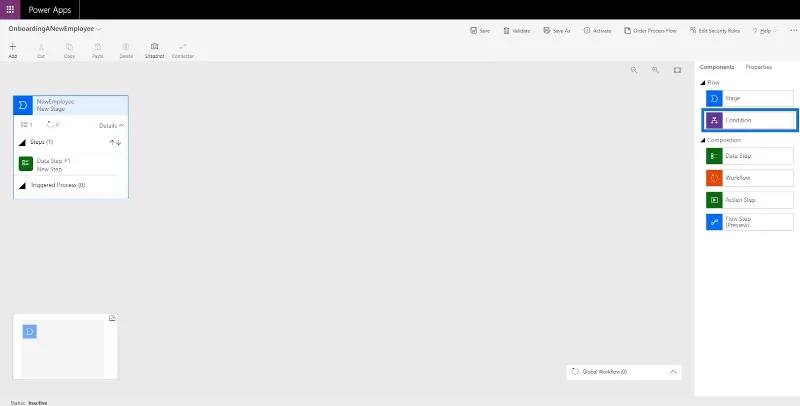The height and width of the screenshot is (406, 800).
Task: Click the Cut scissors icon
Action: 41,46
